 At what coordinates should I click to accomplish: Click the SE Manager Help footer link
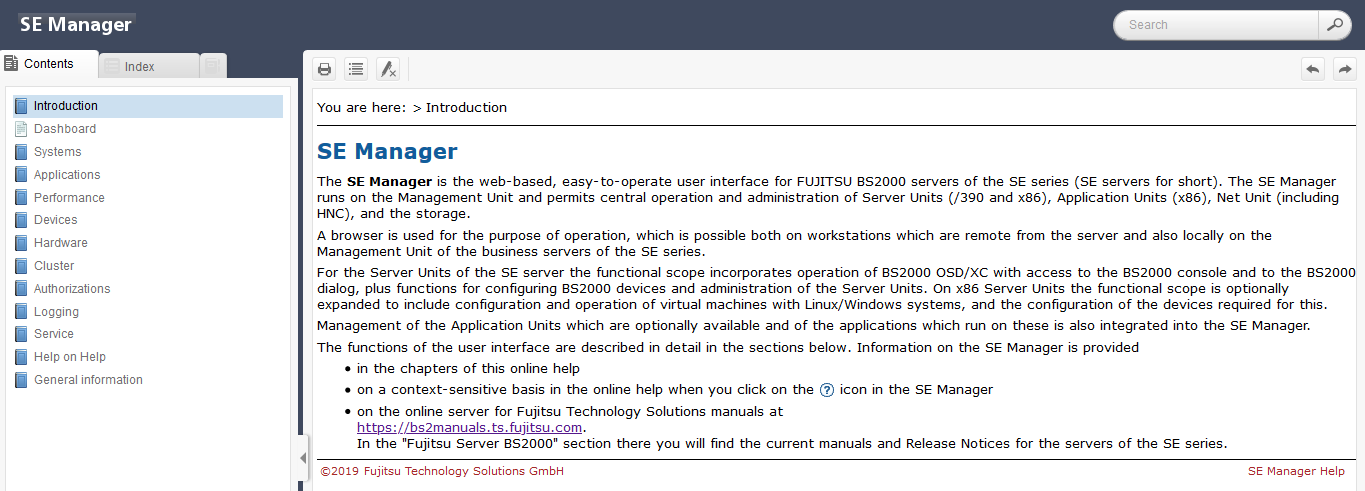1296,471
